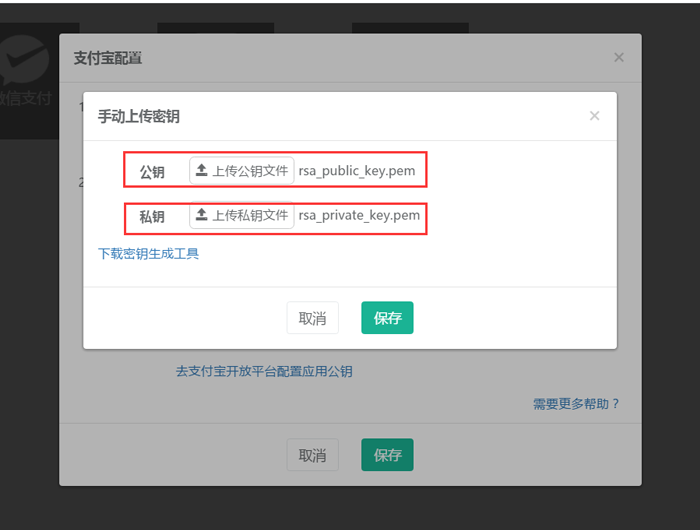Click the upload arrow icon for public key
The height and width of the screenshot is (530, 700).
click(x=202, y=171)
